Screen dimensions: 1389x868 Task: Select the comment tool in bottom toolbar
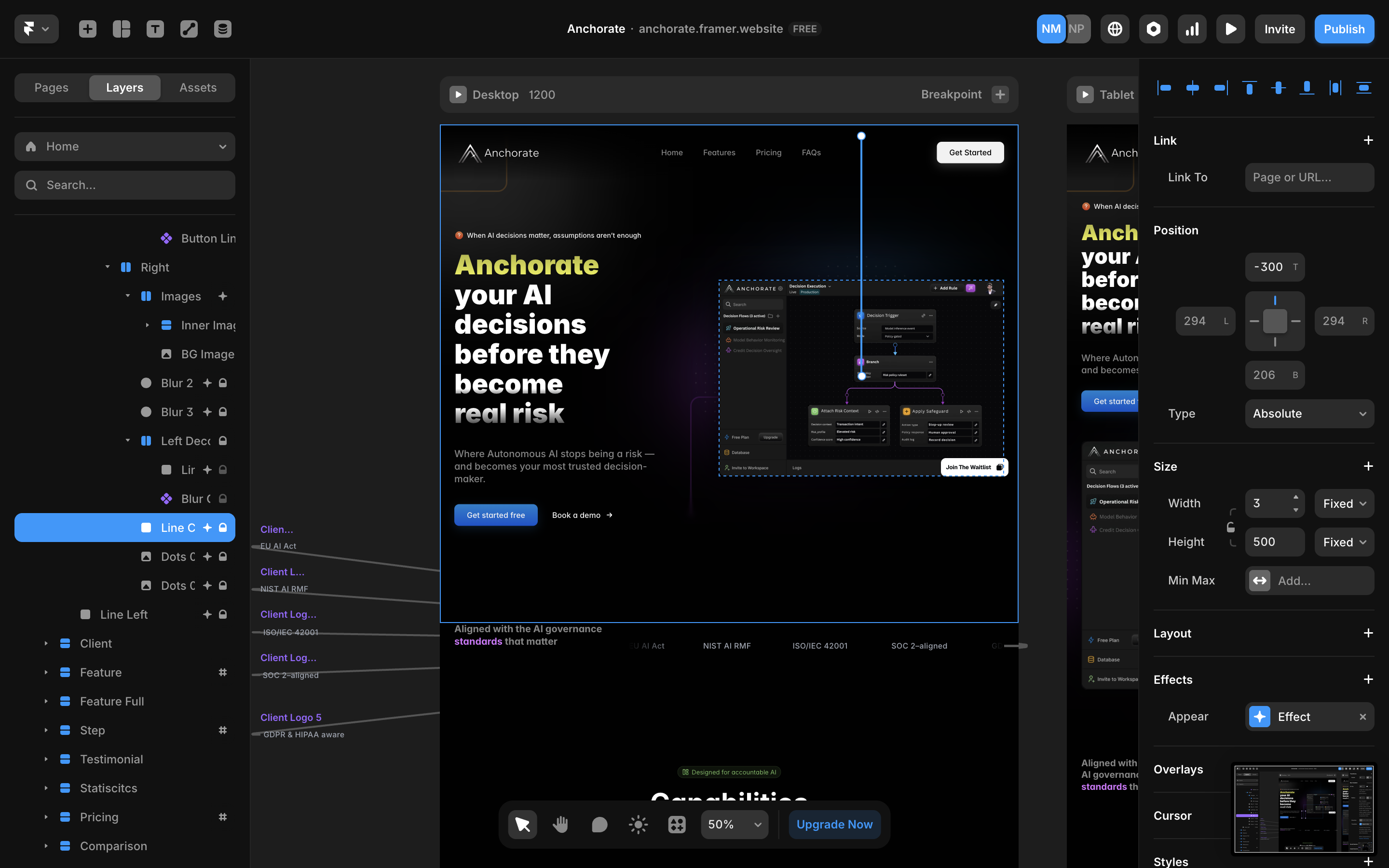[x=599, y=825]
